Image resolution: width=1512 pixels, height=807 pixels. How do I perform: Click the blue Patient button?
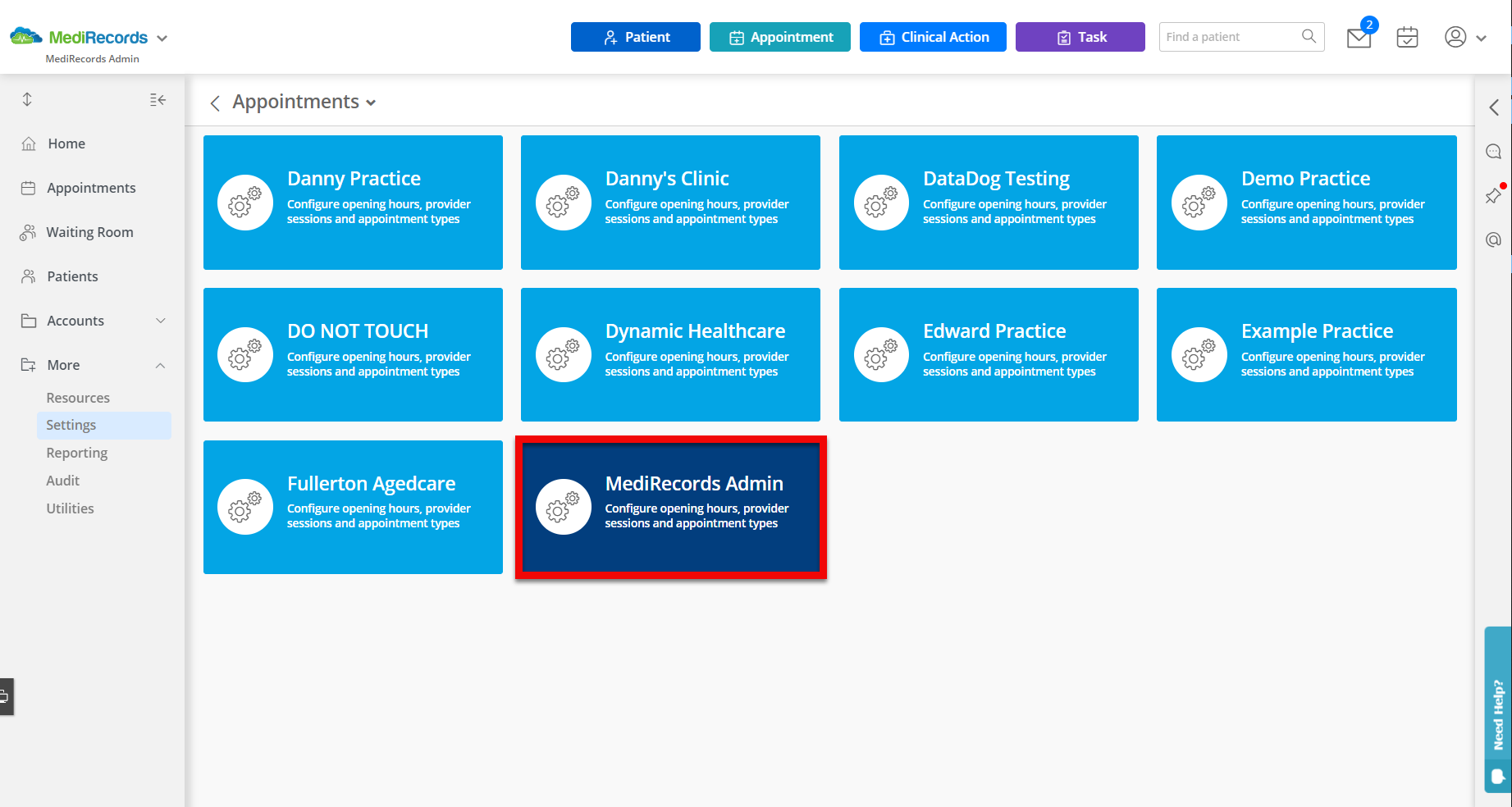pos(635,37)
